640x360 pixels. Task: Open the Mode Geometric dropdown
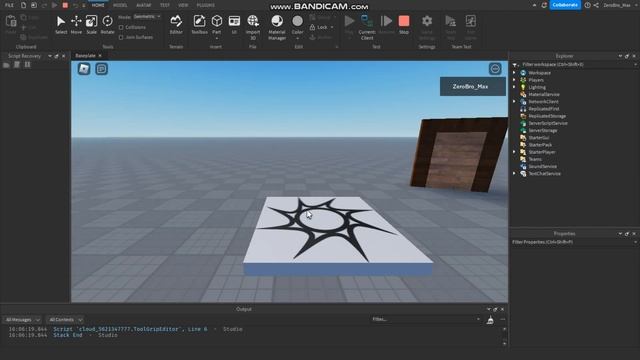point(147,17)
